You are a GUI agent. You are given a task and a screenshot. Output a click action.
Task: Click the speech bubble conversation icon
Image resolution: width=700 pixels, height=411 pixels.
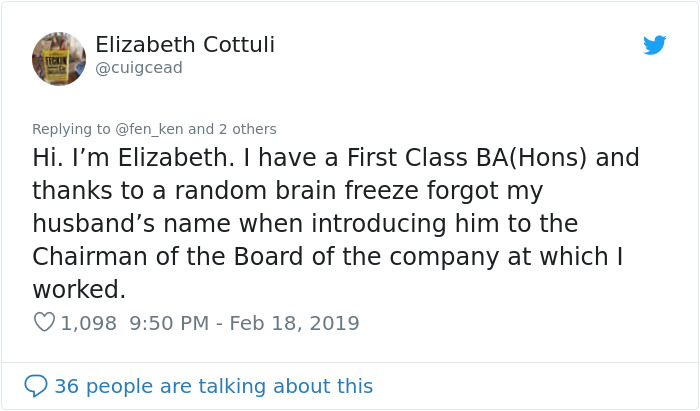pos(36,386)
